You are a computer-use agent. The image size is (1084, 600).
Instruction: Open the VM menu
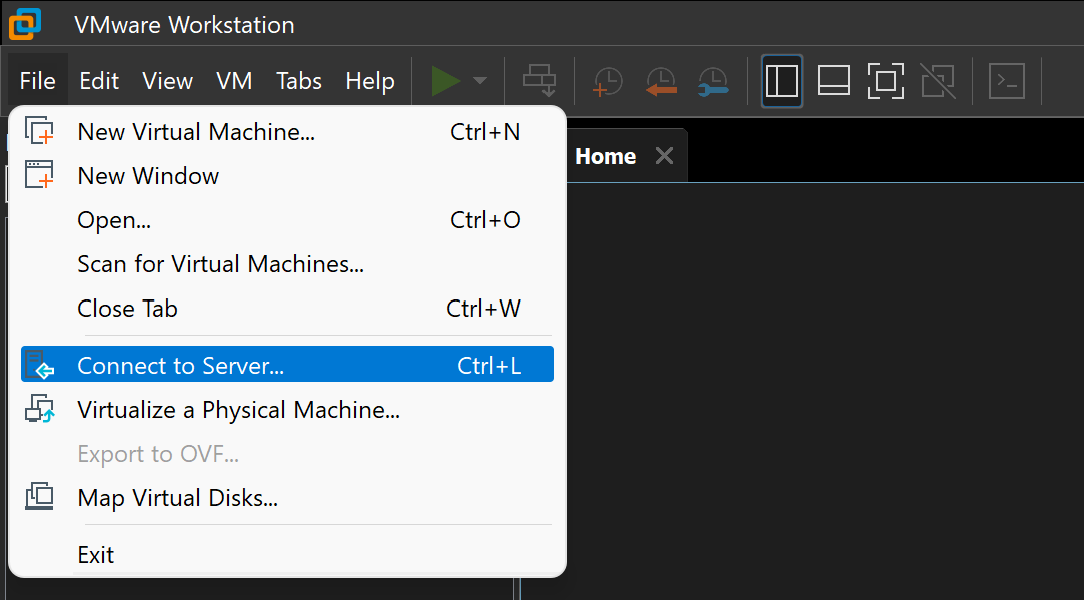(x=234, y=81)
